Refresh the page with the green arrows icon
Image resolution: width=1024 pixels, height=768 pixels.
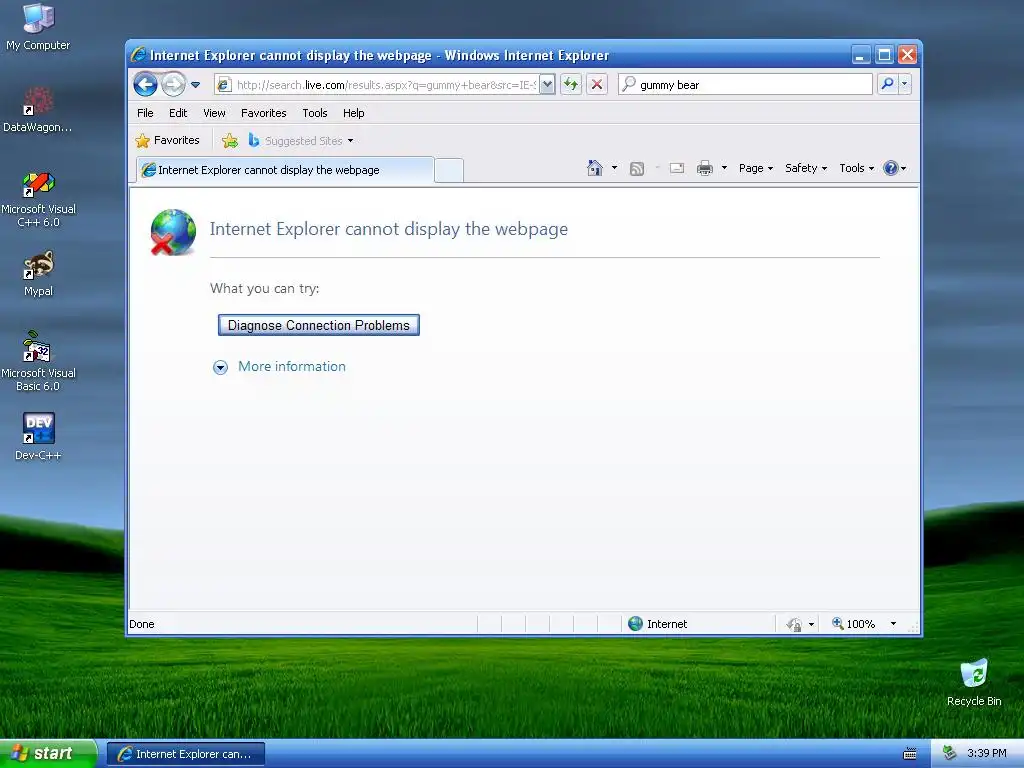tap(571, 84)
